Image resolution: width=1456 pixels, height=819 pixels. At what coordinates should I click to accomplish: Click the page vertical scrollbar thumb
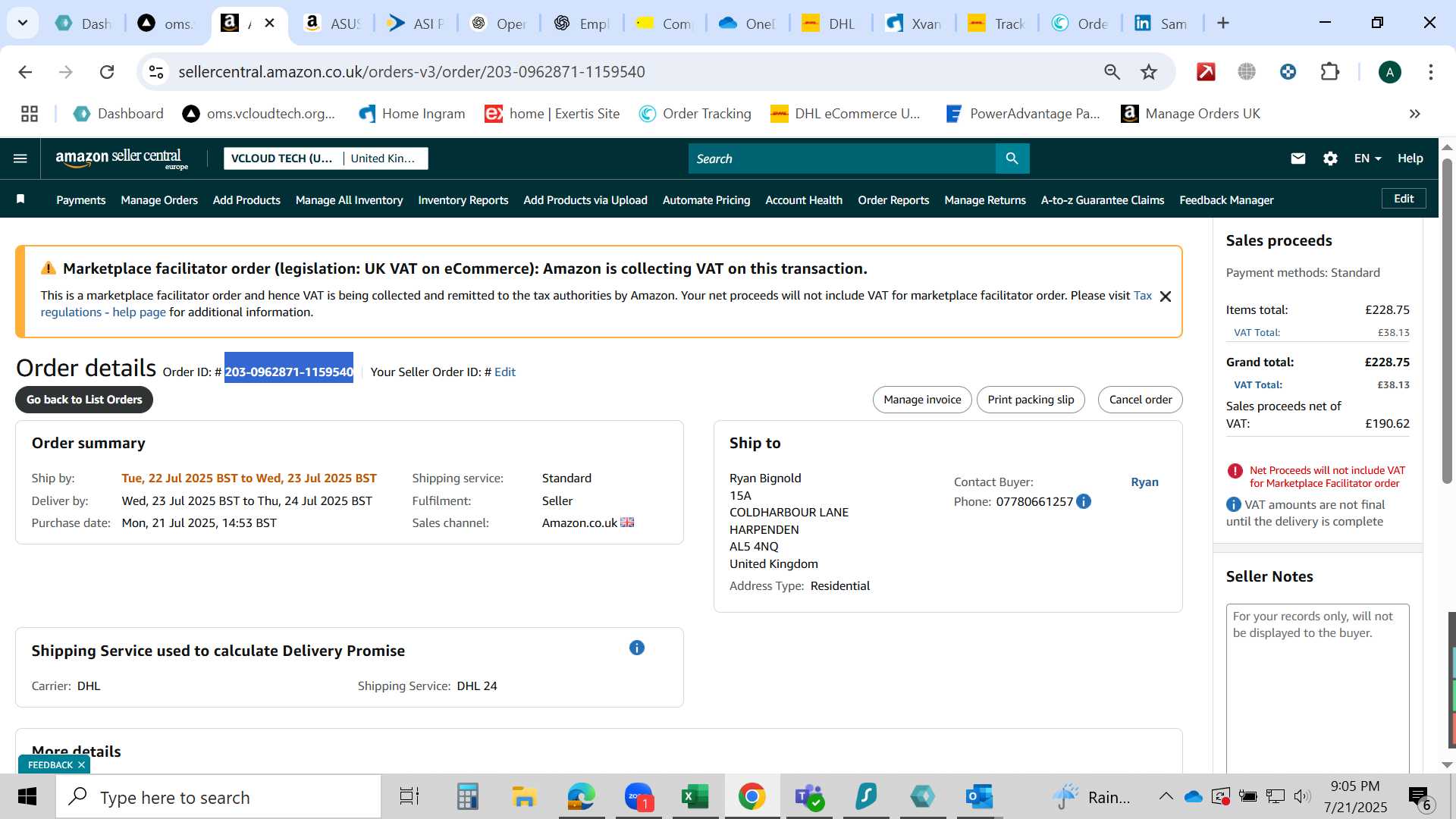click(x=1447, y=321)
